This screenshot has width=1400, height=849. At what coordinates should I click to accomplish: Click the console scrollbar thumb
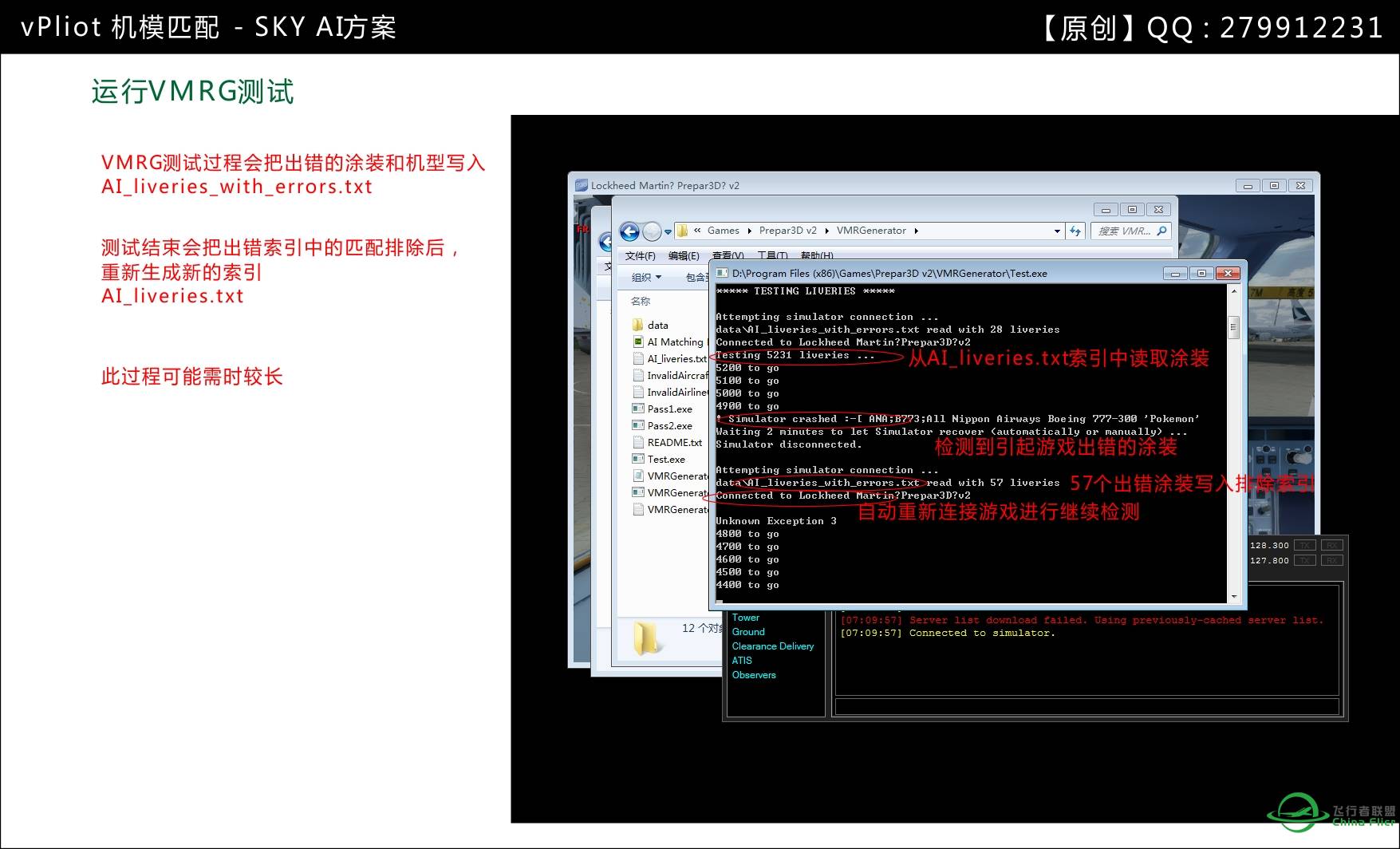[x=1234, y=327]
